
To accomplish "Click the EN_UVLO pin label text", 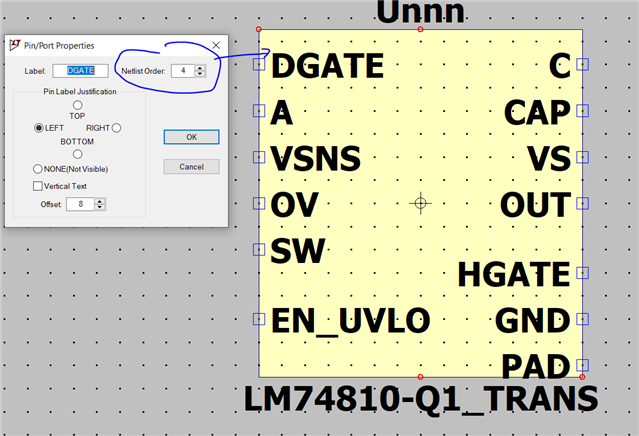I will tap(350, 322).
